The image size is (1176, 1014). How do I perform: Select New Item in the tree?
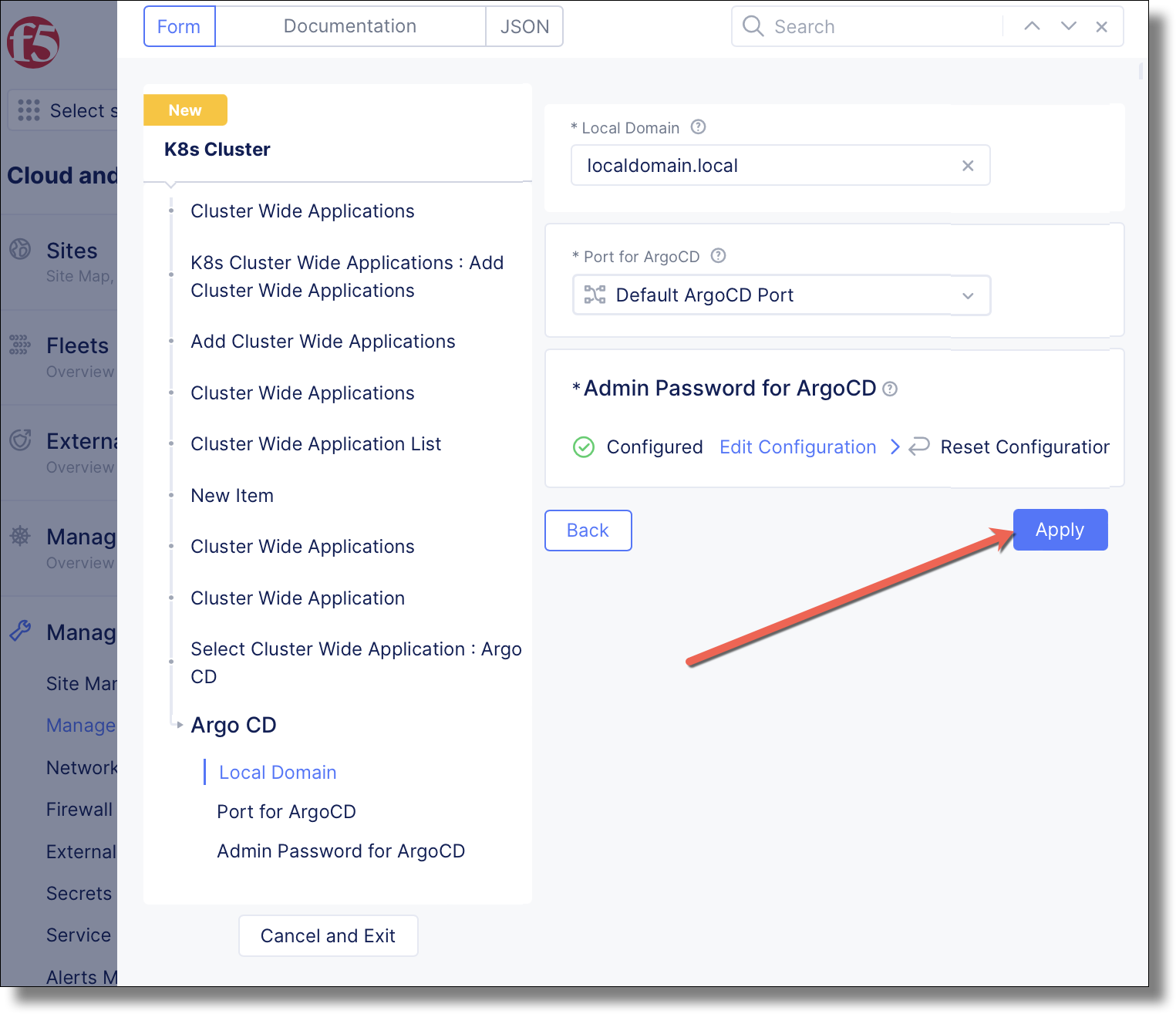(232, 496)
